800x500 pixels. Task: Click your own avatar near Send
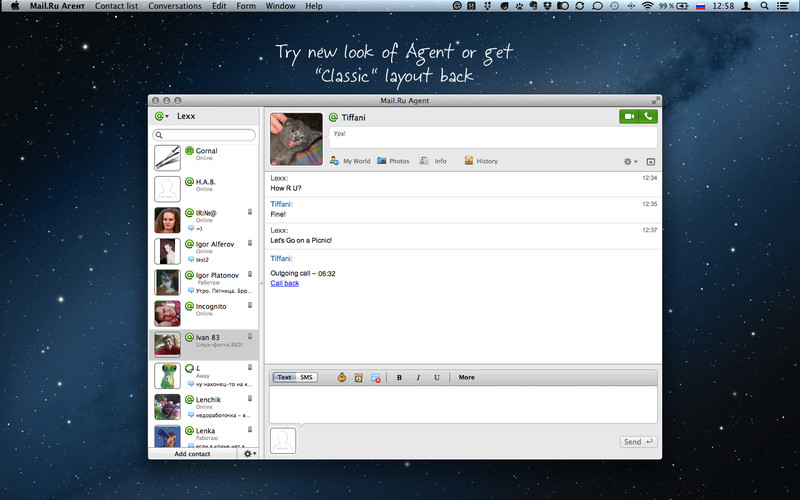tap(283, 441)
